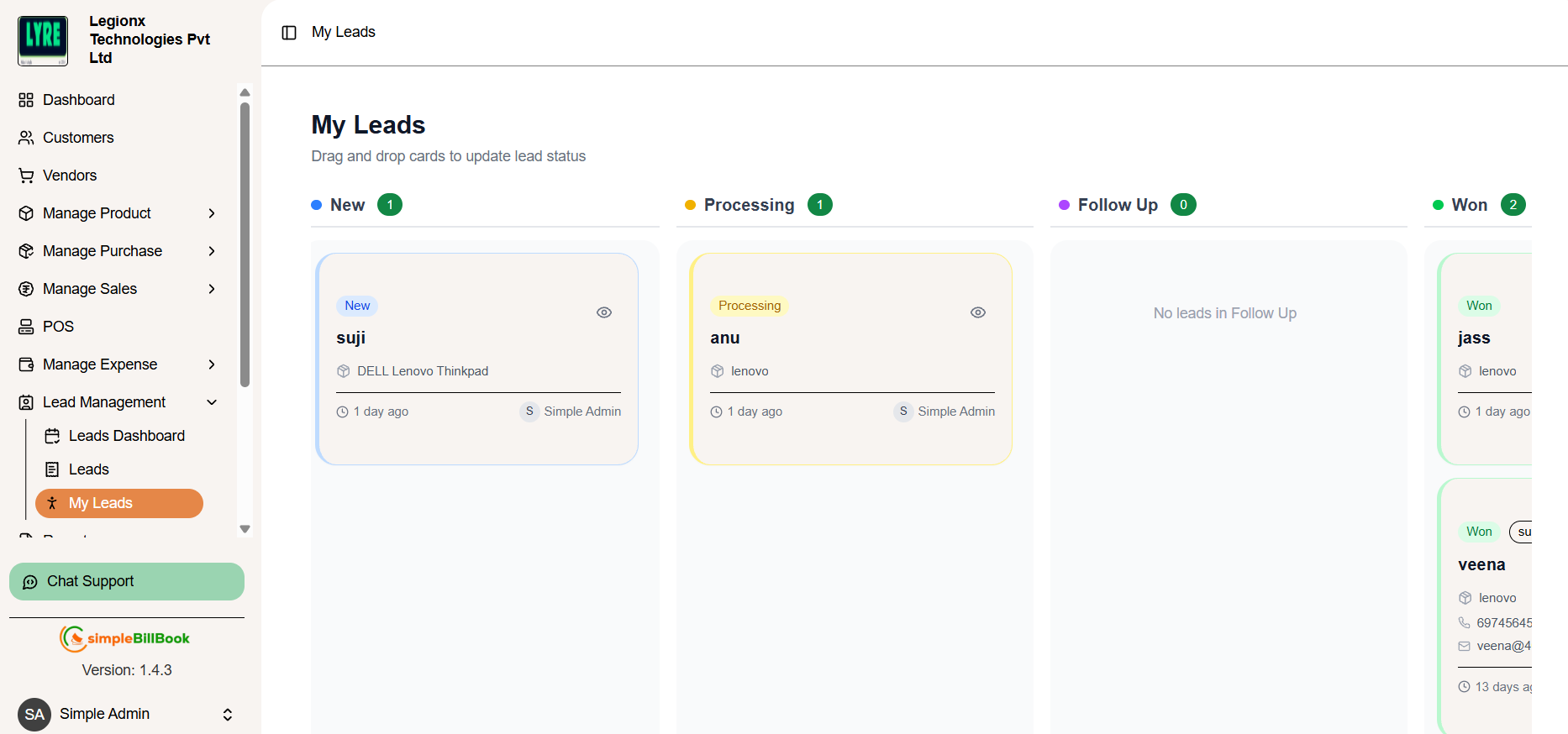Click the product cube icon on suji
1568x734 pixels.
pyautogui.click(x=344, y=371)
